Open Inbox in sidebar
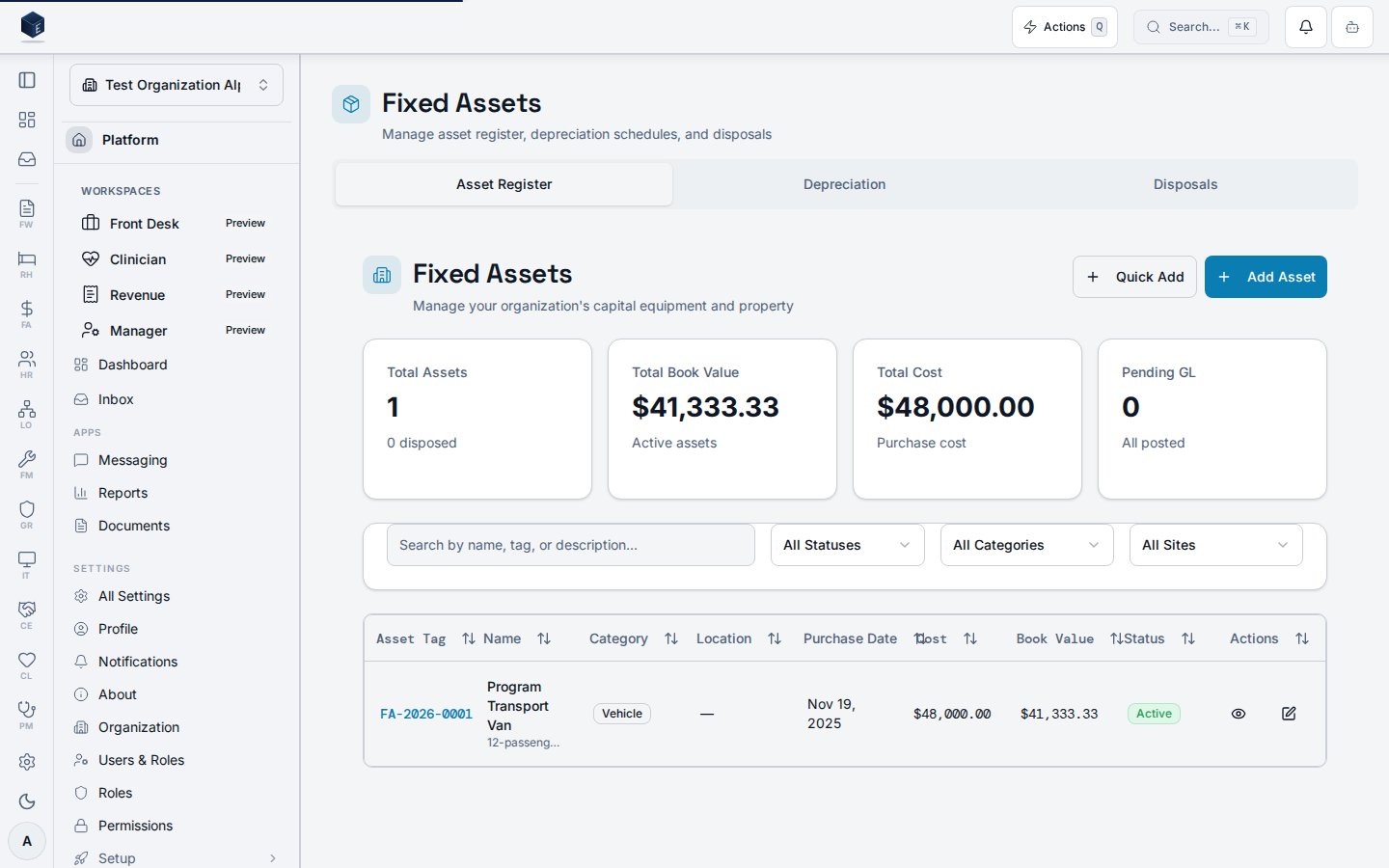Image resolution: width=1389 pixels, height=868 pixels. (177, 399)
